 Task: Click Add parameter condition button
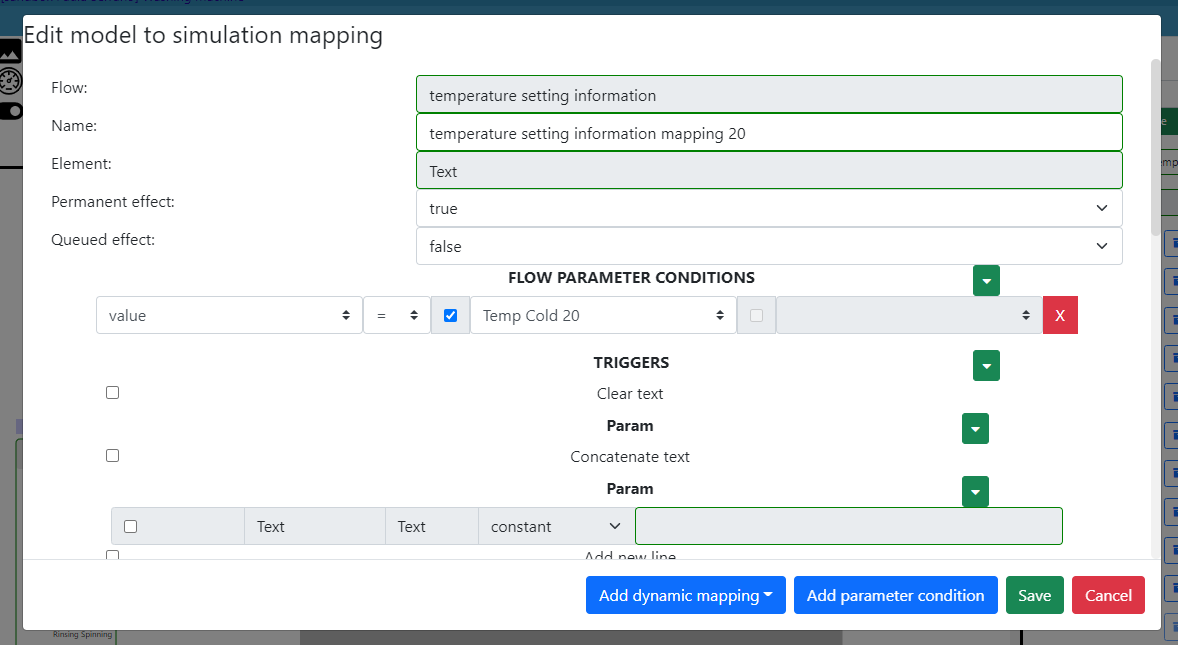[896, 595]
